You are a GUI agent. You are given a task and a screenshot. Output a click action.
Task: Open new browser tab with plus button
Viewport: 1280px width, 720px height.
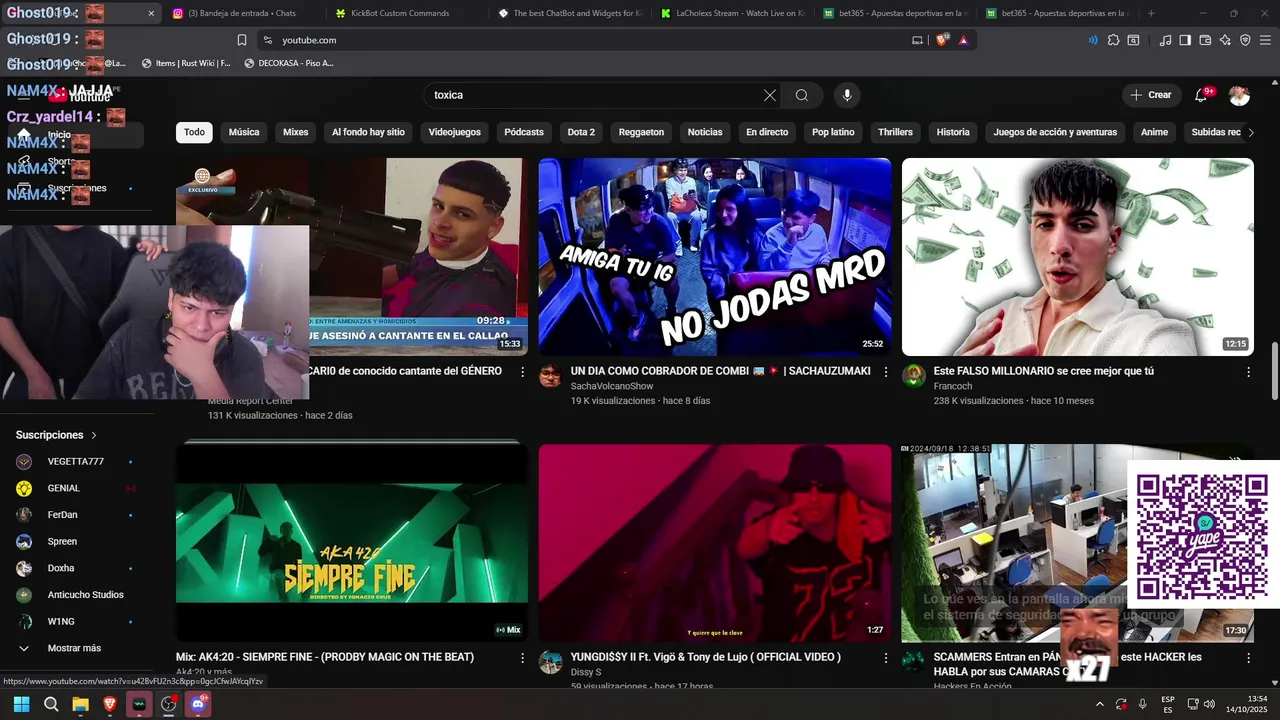[x=1151, y=13]
